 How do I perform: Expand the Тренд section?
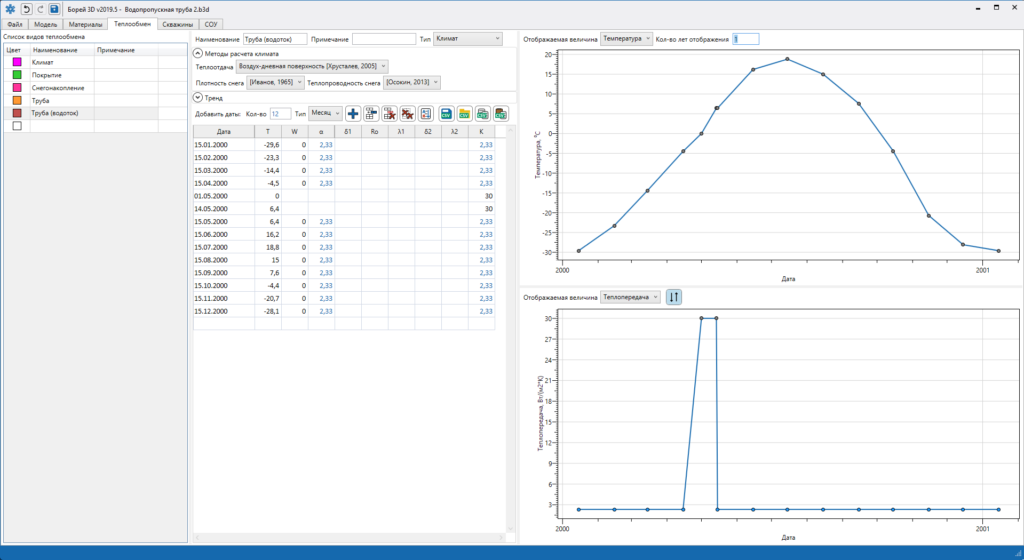pyautogui.click(x=198, y=98)
